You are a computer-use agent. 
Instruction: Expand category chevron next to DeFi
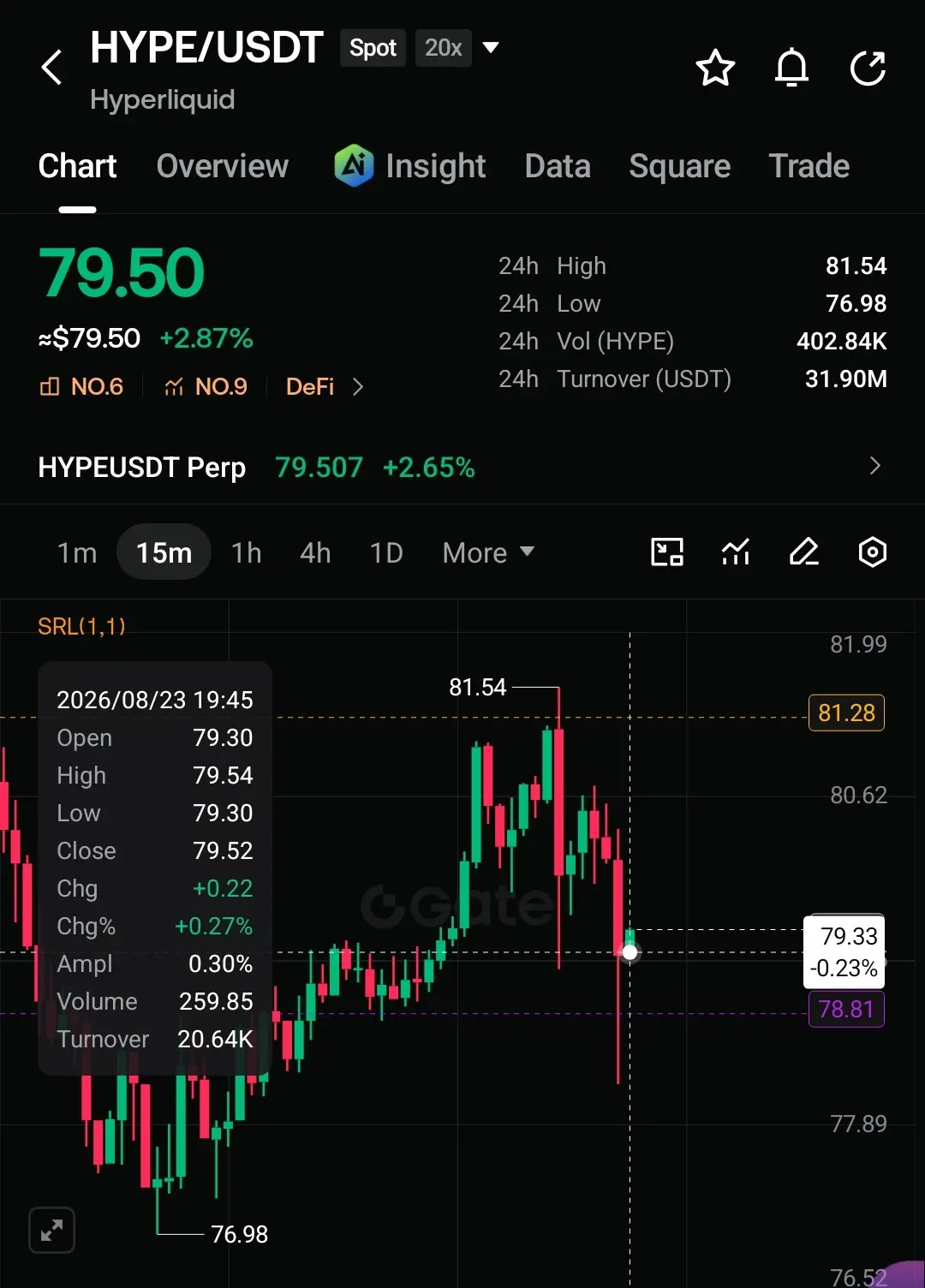[358, 387]
